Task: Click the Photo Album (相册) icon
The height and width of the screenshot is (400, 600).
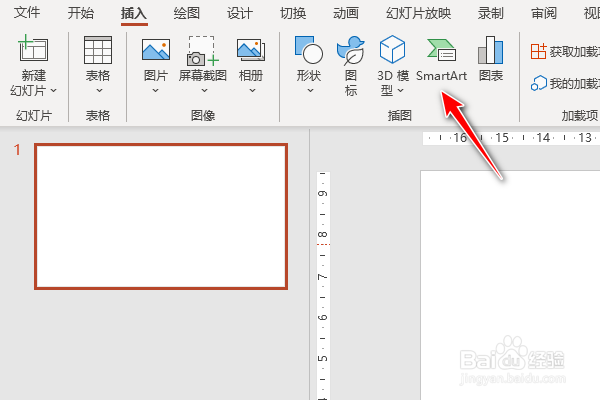Action: coord(251,50)
